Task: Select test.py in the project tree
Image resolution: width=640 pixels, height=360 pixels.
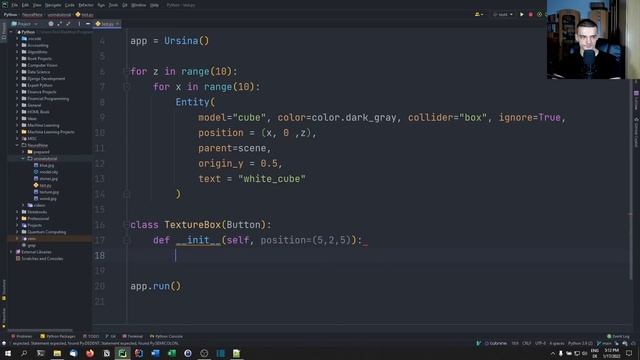Action: point(42,185)
